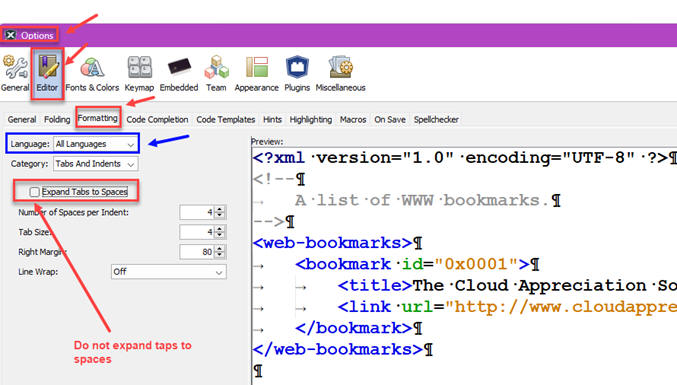Click the bookmark id="0x0001" line in preview
The width and height of the screenshot is (677, 385).
(x=413, y=264)
